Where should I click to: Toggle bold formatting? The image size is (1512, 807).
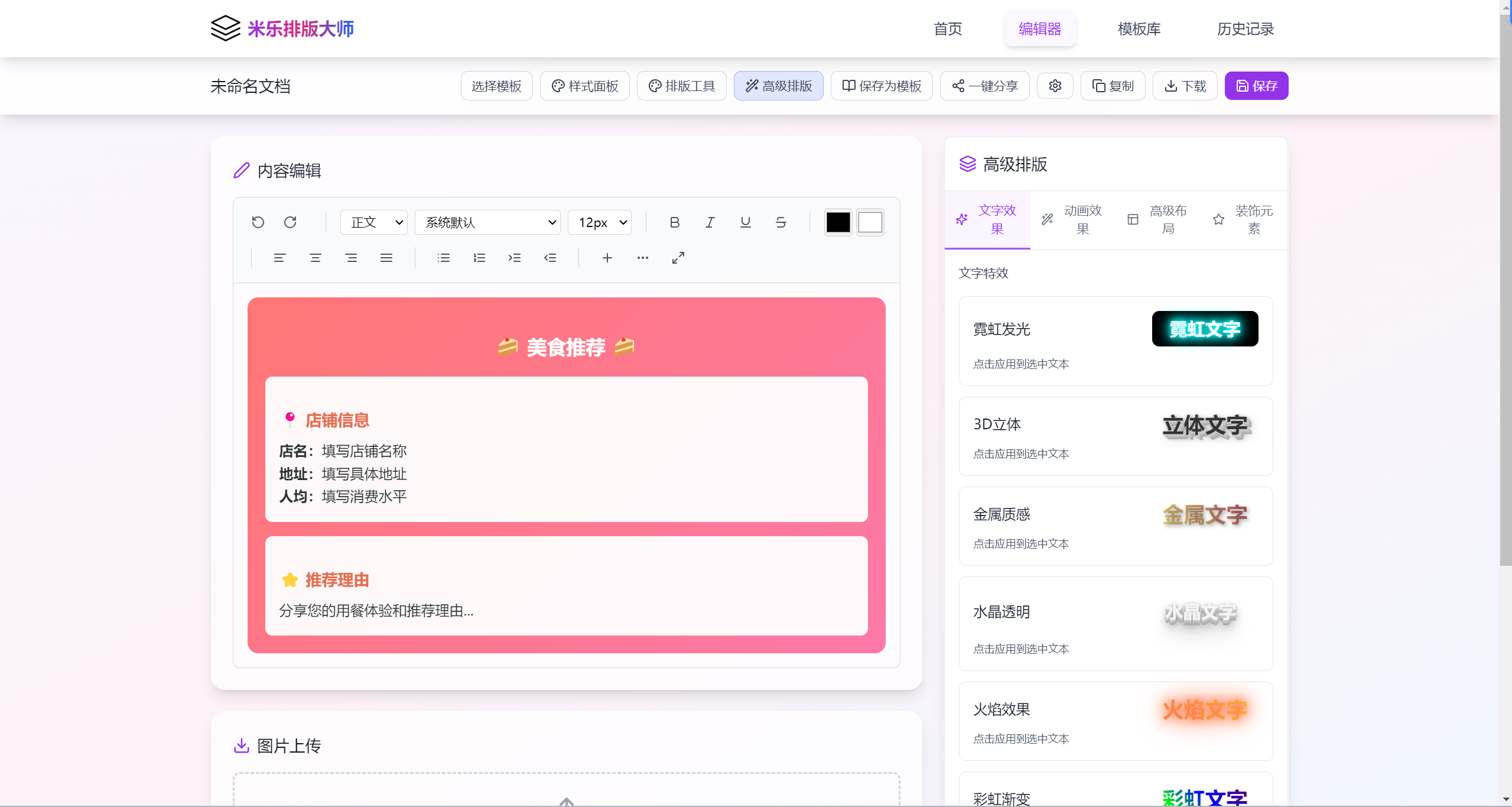674,222
